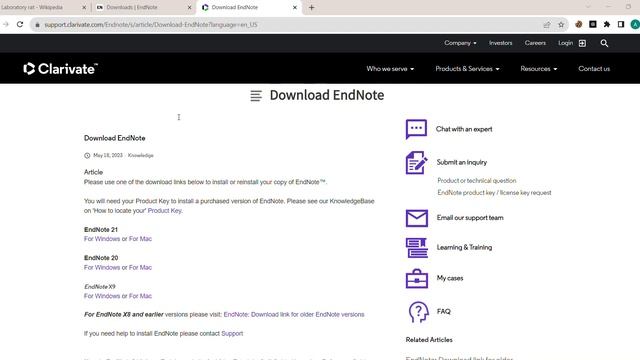640x360 pixels.
Task: Click the share page icon in address bar
Action: (x=547, y=24)
